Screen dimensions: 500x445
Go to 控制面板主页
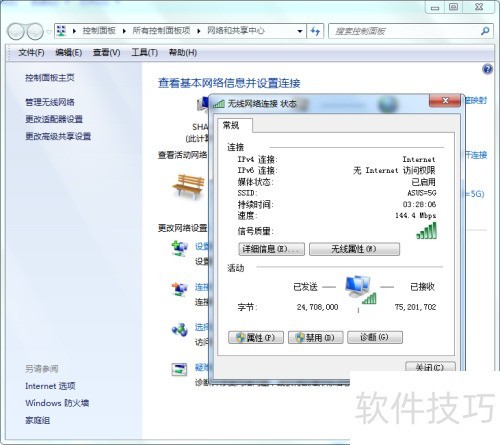[x=50, y=78]
